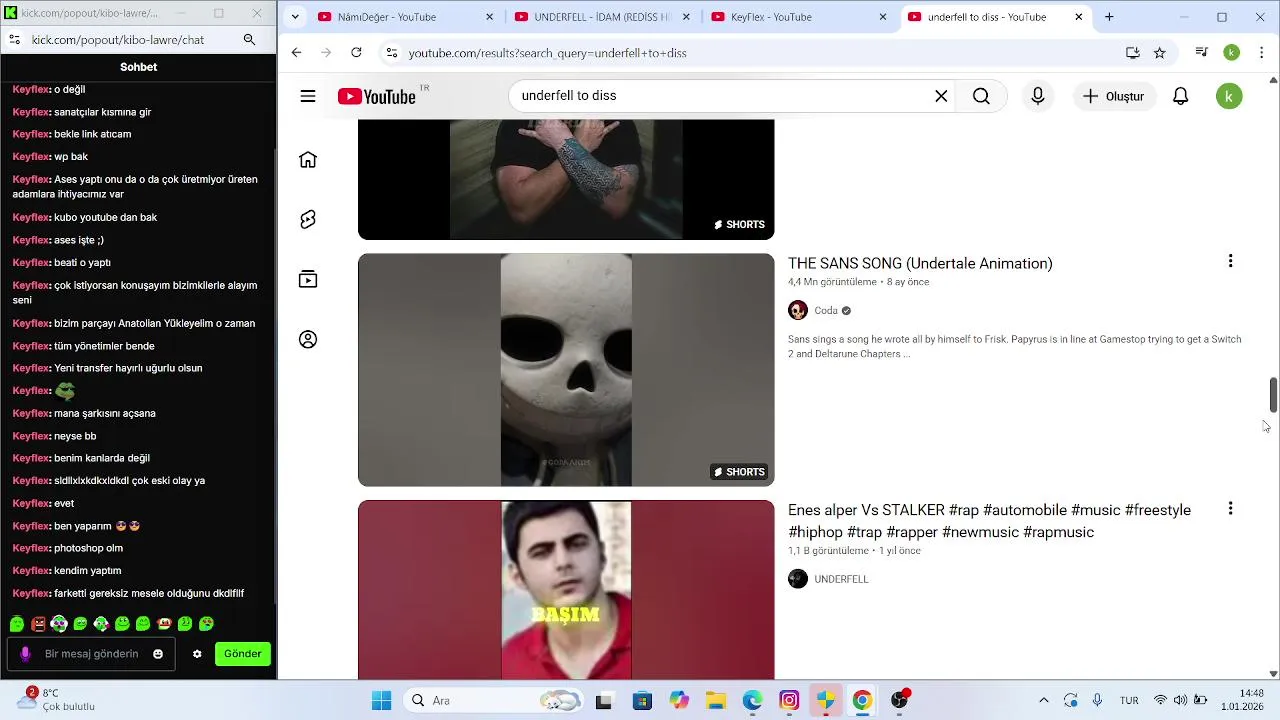Start YouTube voice search with microphone
This screenshot has width=1280, height=720.
[1038, 96]
